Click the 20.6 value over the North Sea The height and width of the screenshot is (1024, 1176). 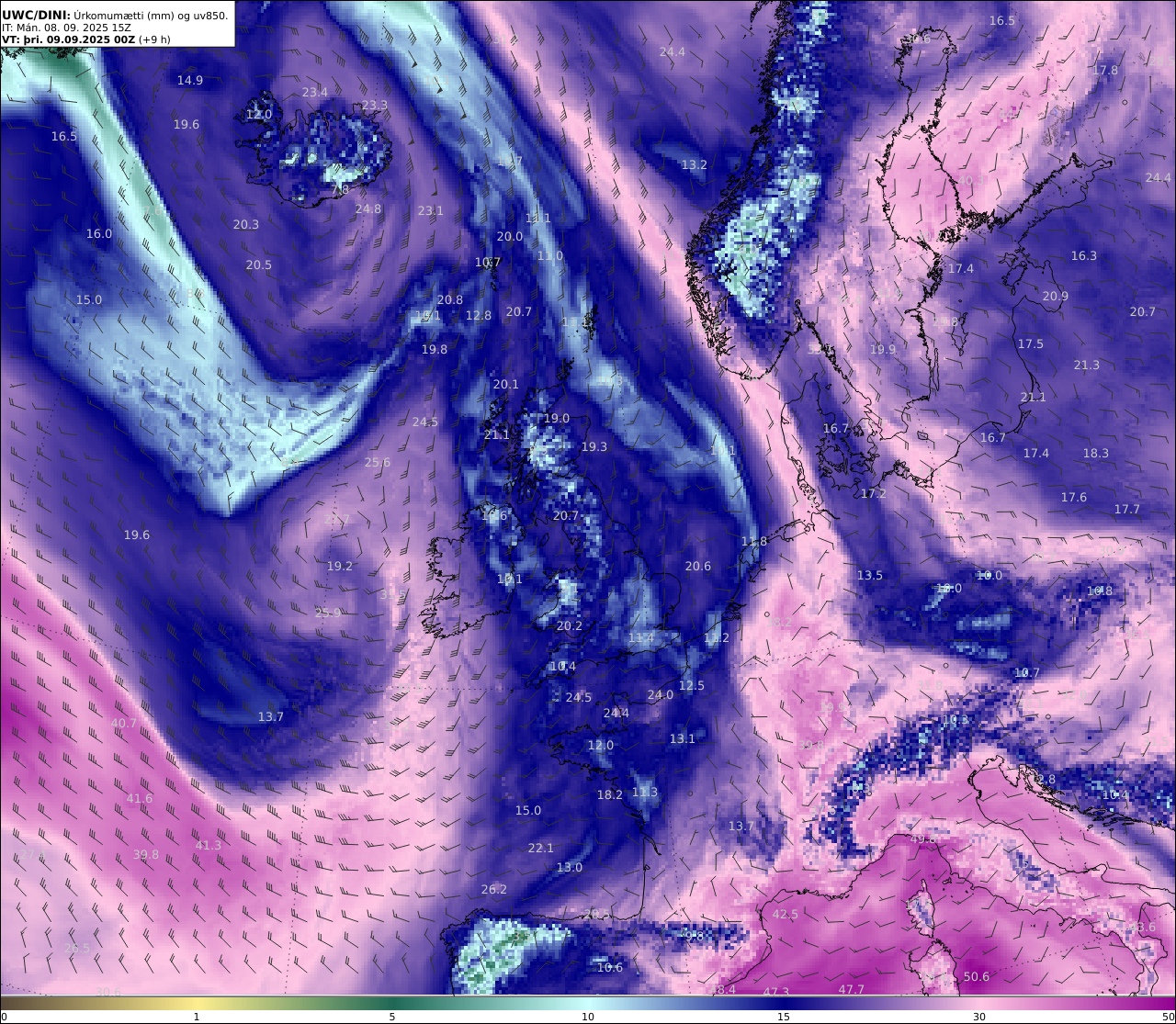(x=697, y=566)
